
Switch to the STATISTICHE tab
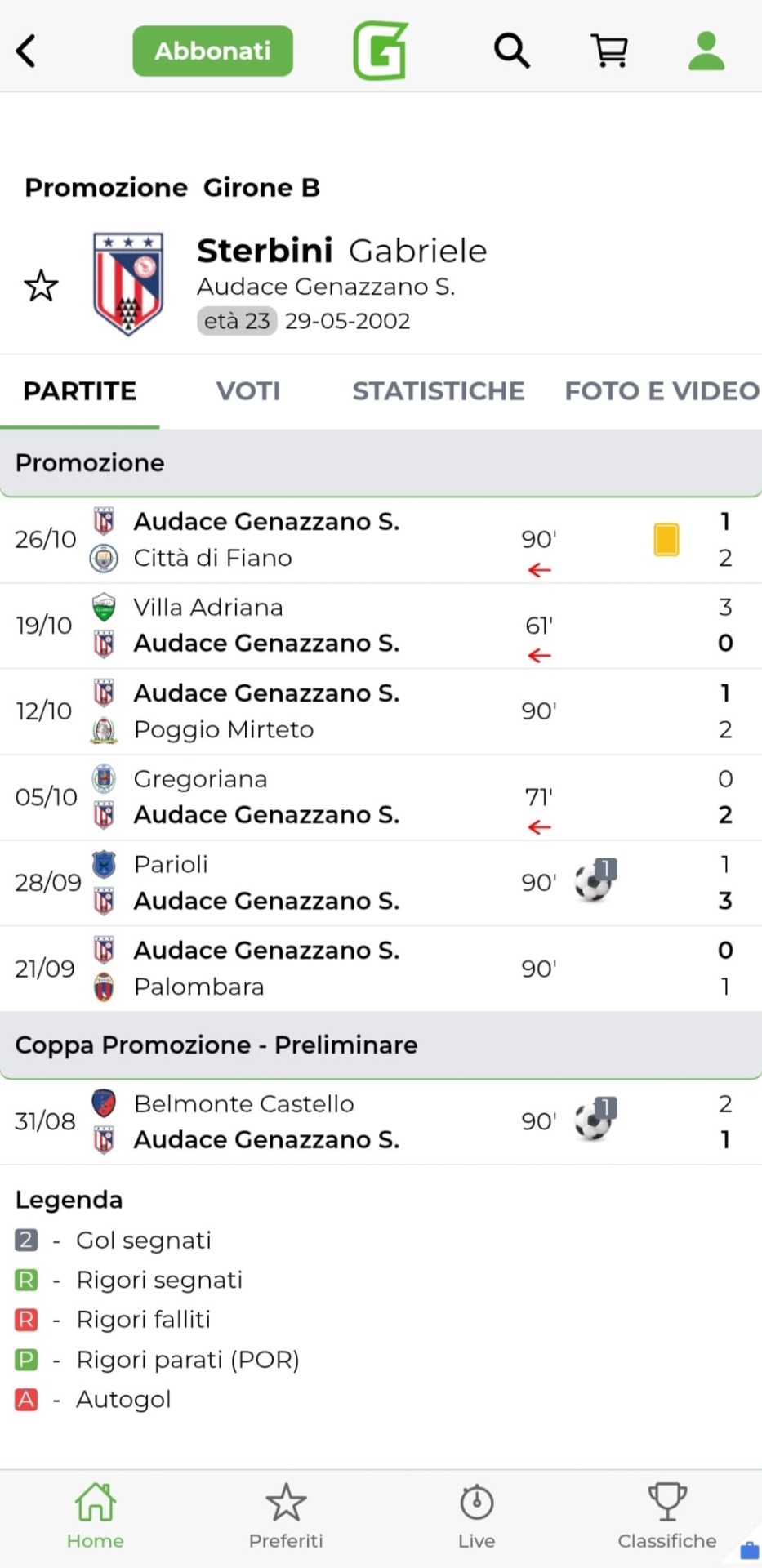[x=439, y=391]
